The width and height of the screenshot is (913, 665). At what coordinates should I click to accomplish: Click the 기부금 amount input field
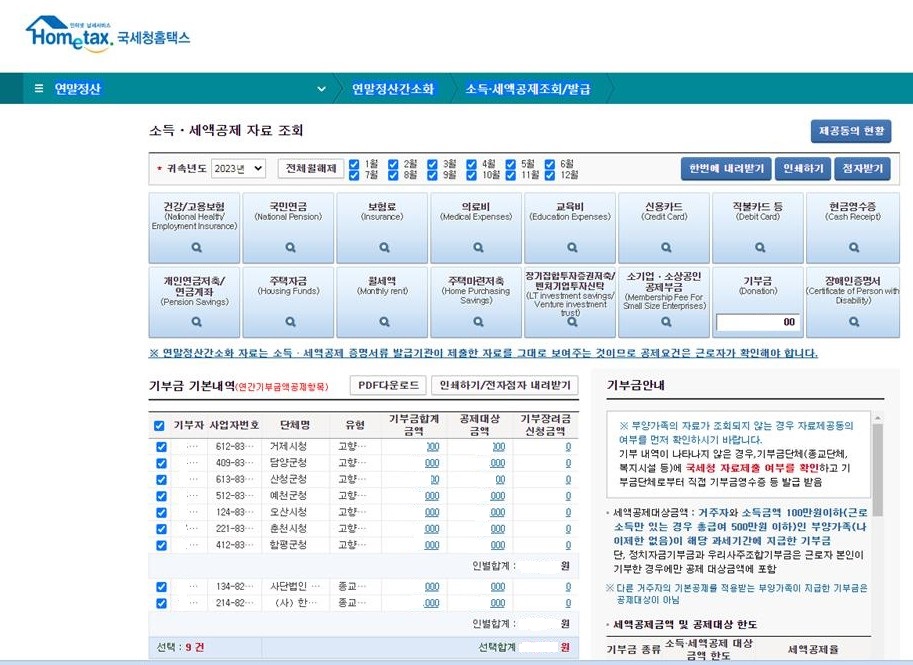pyautogui.click(x=757, y=322)
